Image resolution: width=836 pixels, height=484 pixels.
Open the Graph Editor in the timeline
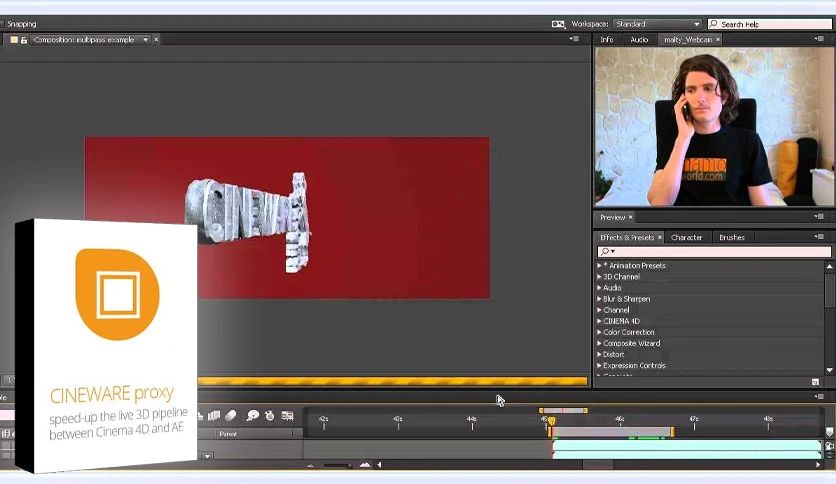pyautogui.click(x=287, y=416)
